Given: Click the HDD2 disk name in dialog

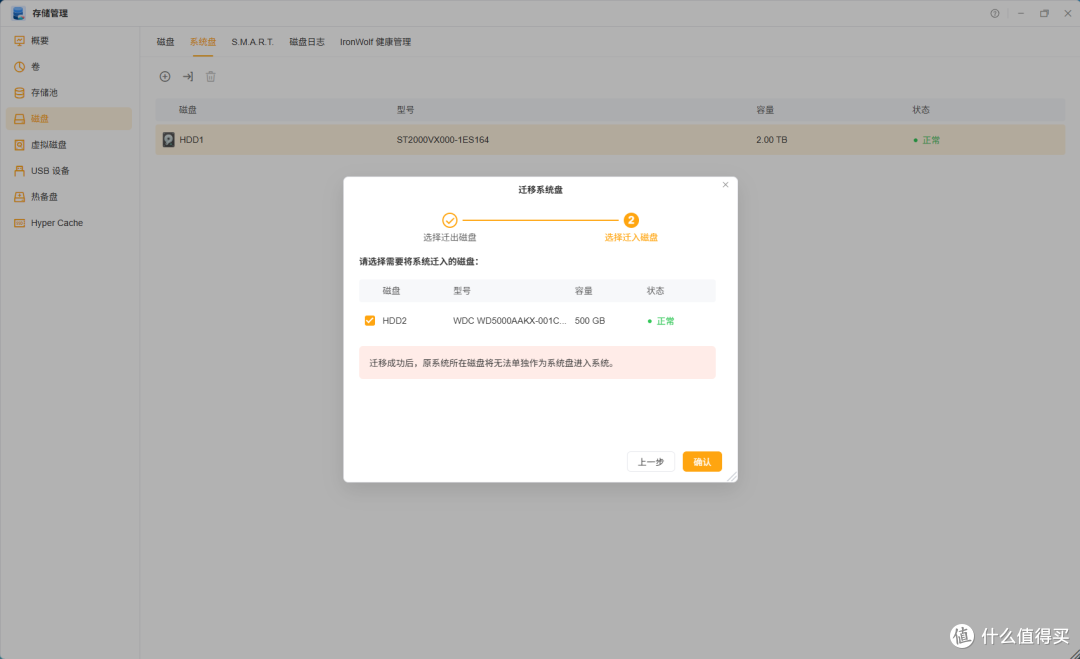Looking at the screenshot, I should (x=395, y=321).
